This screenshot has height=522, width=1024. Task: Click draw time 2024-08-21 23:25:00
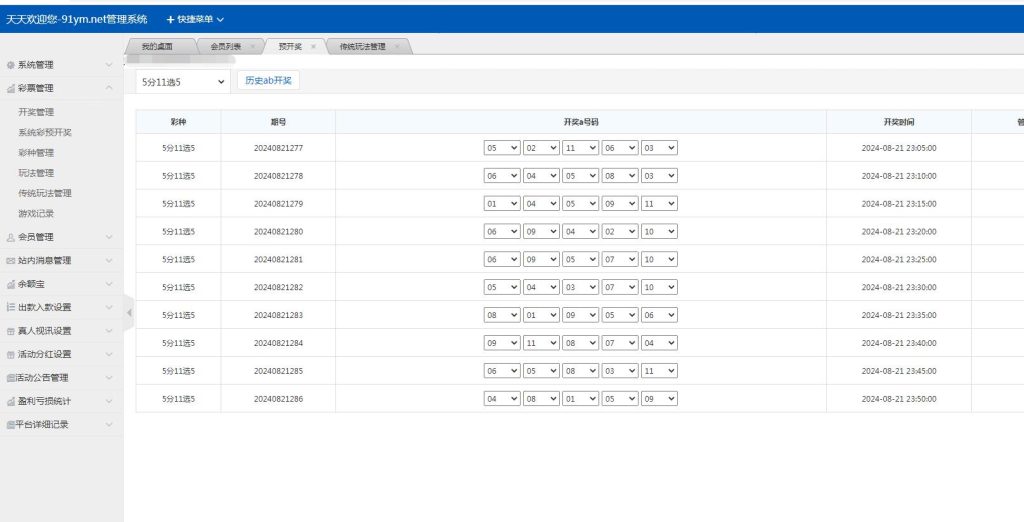899,260
